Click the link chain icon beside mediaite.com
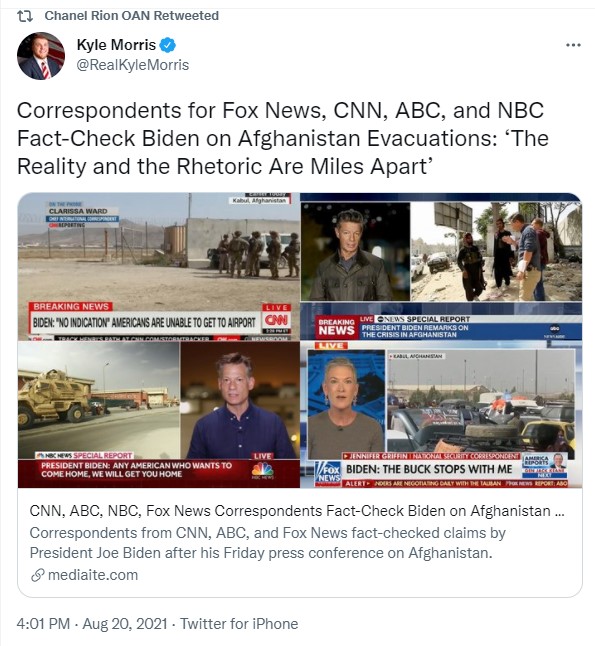 (37, 575)
